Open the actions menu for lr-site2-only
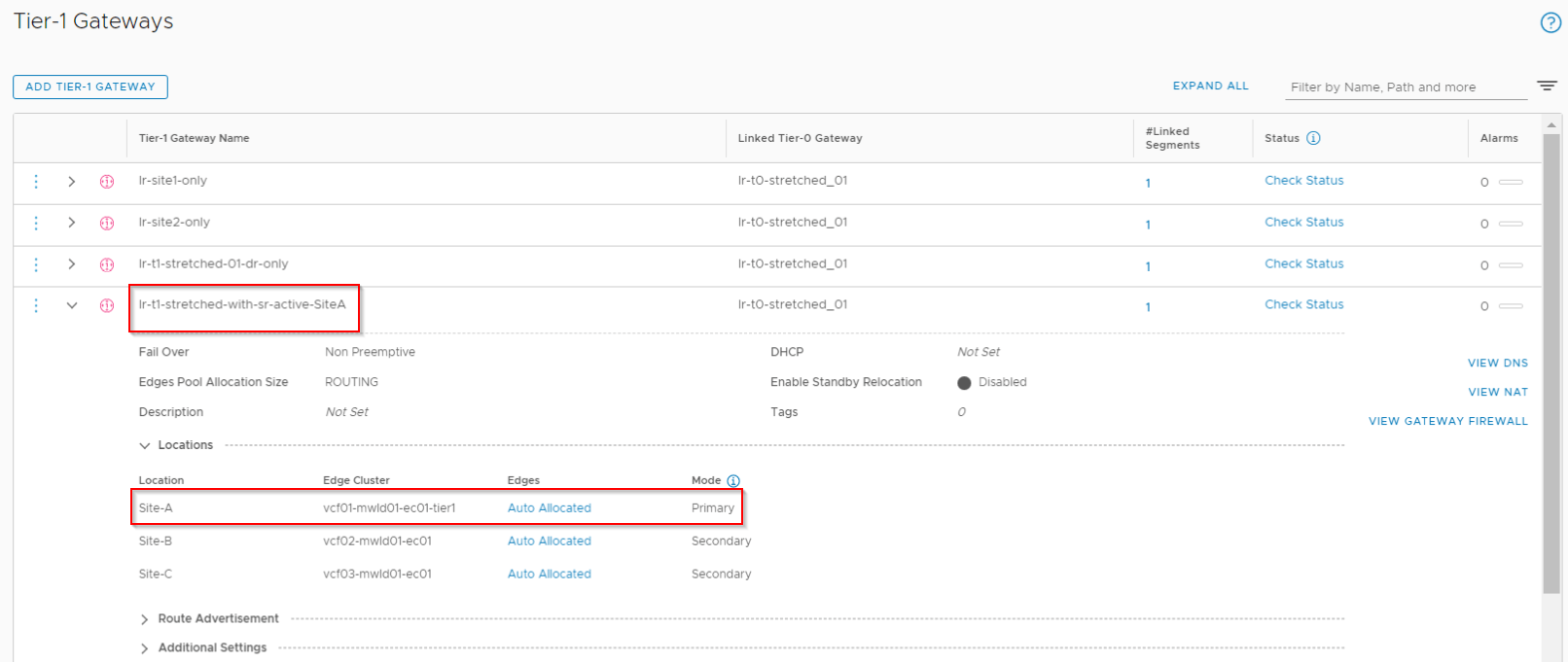1568x662 pixels. tap(36, 223)
